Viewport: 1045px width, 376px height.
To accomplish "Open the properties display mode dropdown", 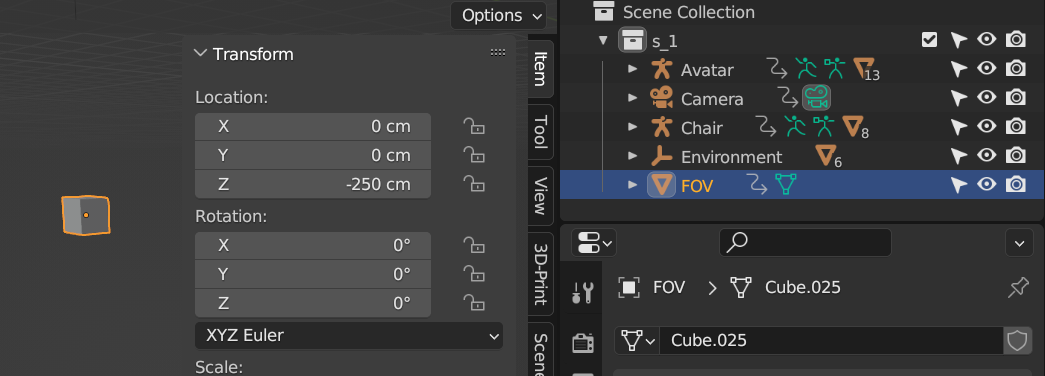I will pyautogui.click(x=594, y=243).
